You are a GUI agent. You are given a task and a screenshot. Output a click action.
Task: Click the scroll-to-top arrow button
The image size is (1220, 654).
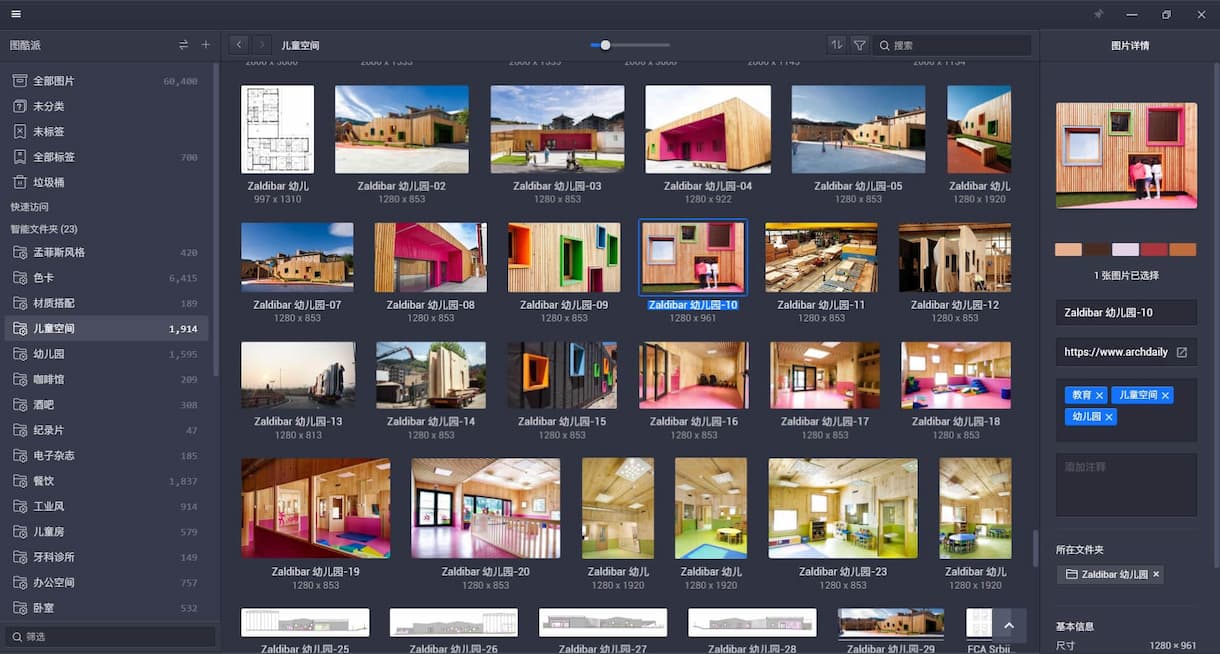tap(1008, 625)
